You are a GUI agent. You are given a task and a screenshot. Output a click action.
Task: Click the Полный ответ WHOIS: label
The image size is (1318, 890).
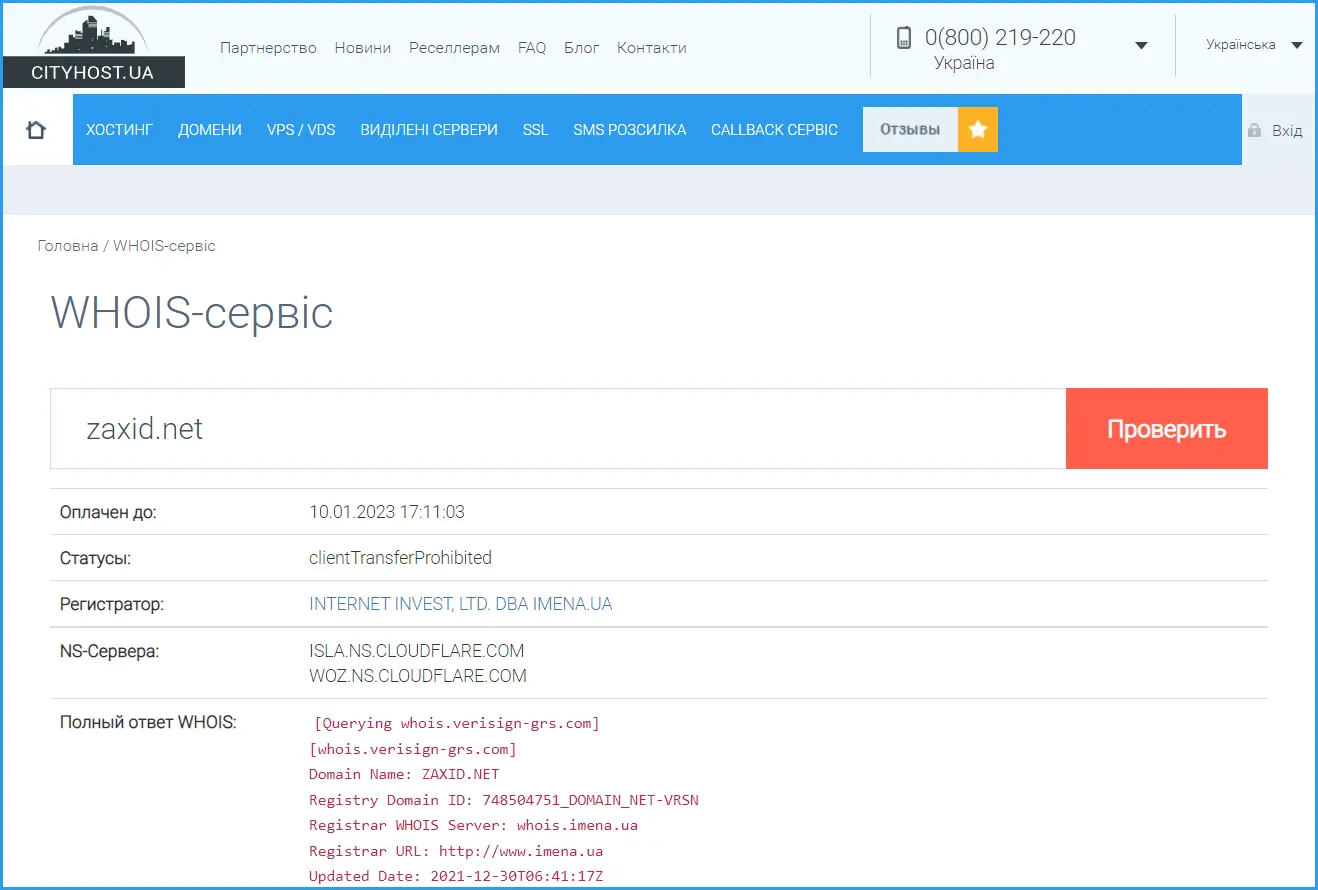click(x=148, y=722)
